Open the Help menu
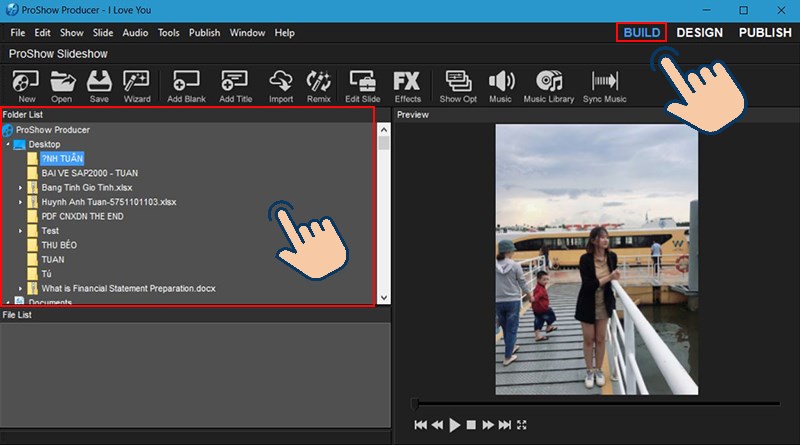 pos(284,33)
